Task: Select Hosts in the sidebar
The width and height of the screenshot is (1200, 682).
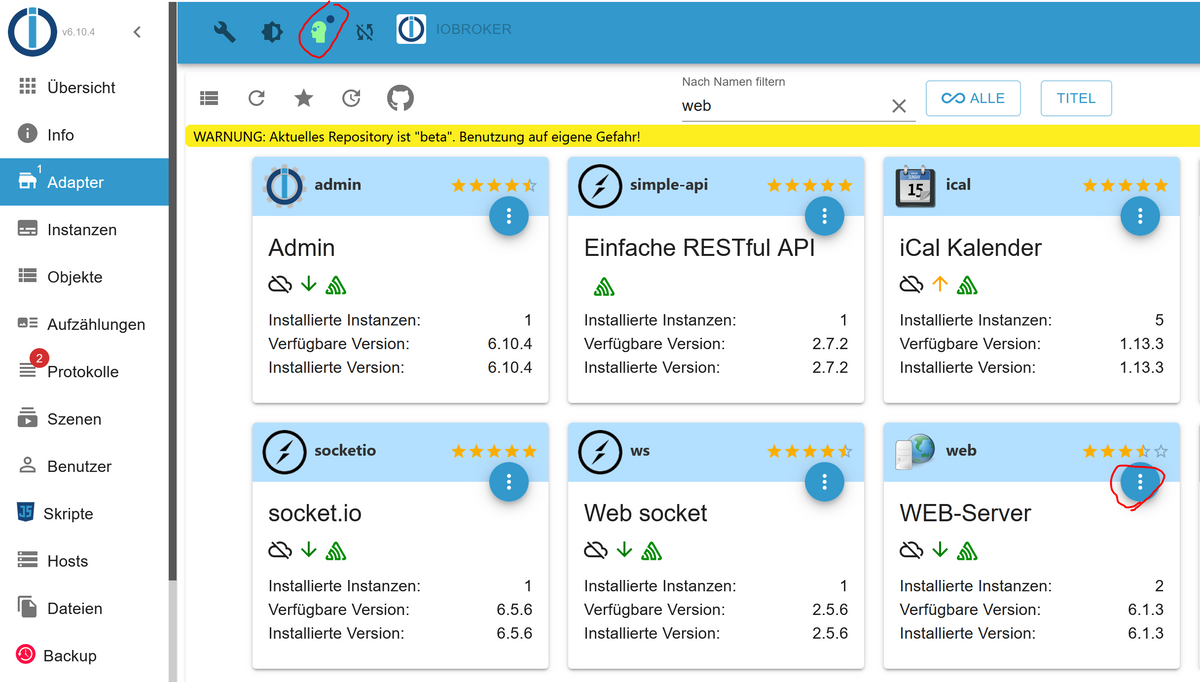Action: (84, 561)
